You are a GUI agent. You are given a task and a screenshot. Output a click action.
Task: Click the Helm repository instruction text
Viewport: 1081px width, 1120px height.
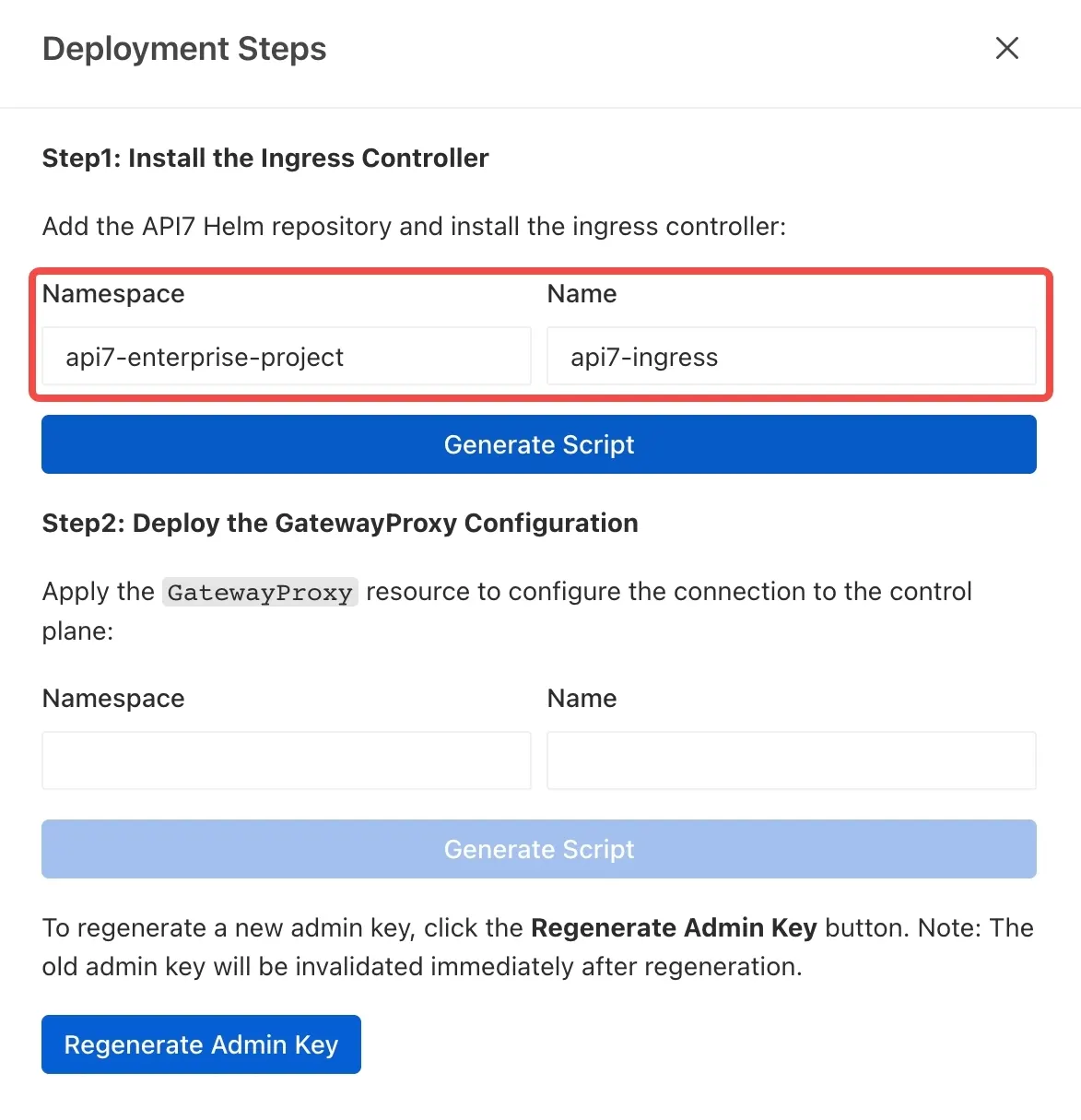pos(412,226)
